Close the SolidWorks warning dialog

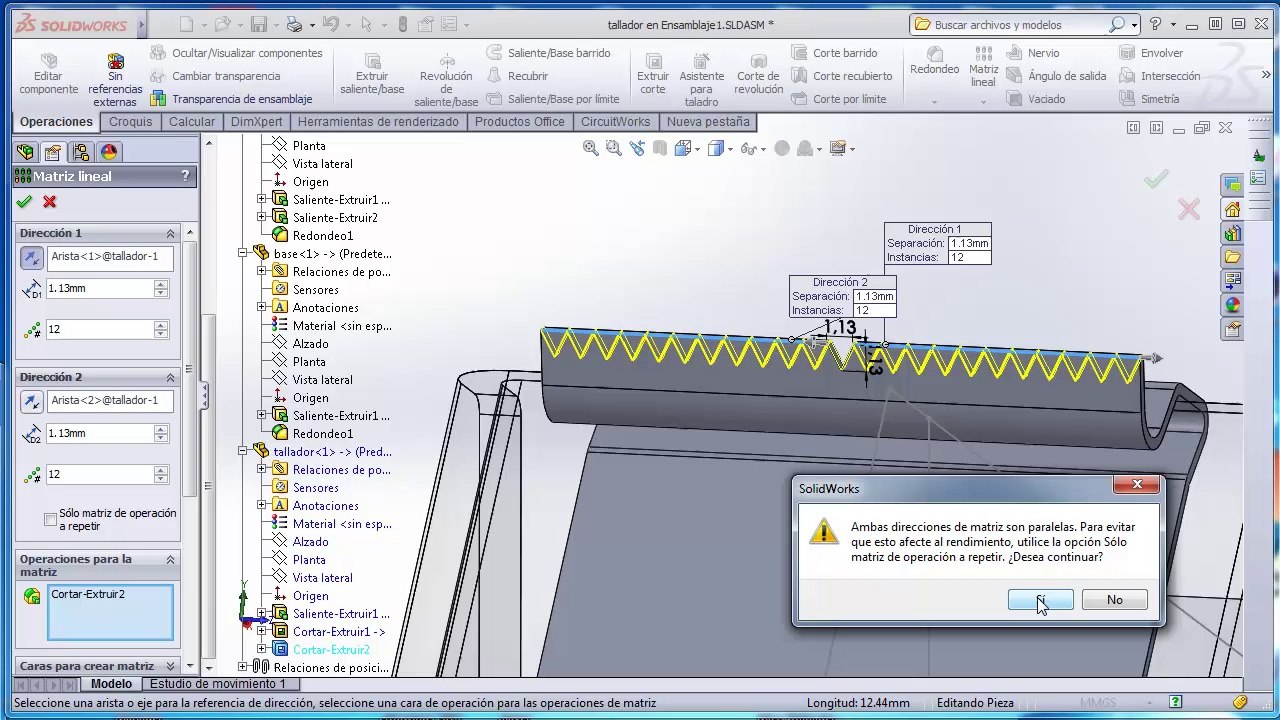coord(1137,485)
